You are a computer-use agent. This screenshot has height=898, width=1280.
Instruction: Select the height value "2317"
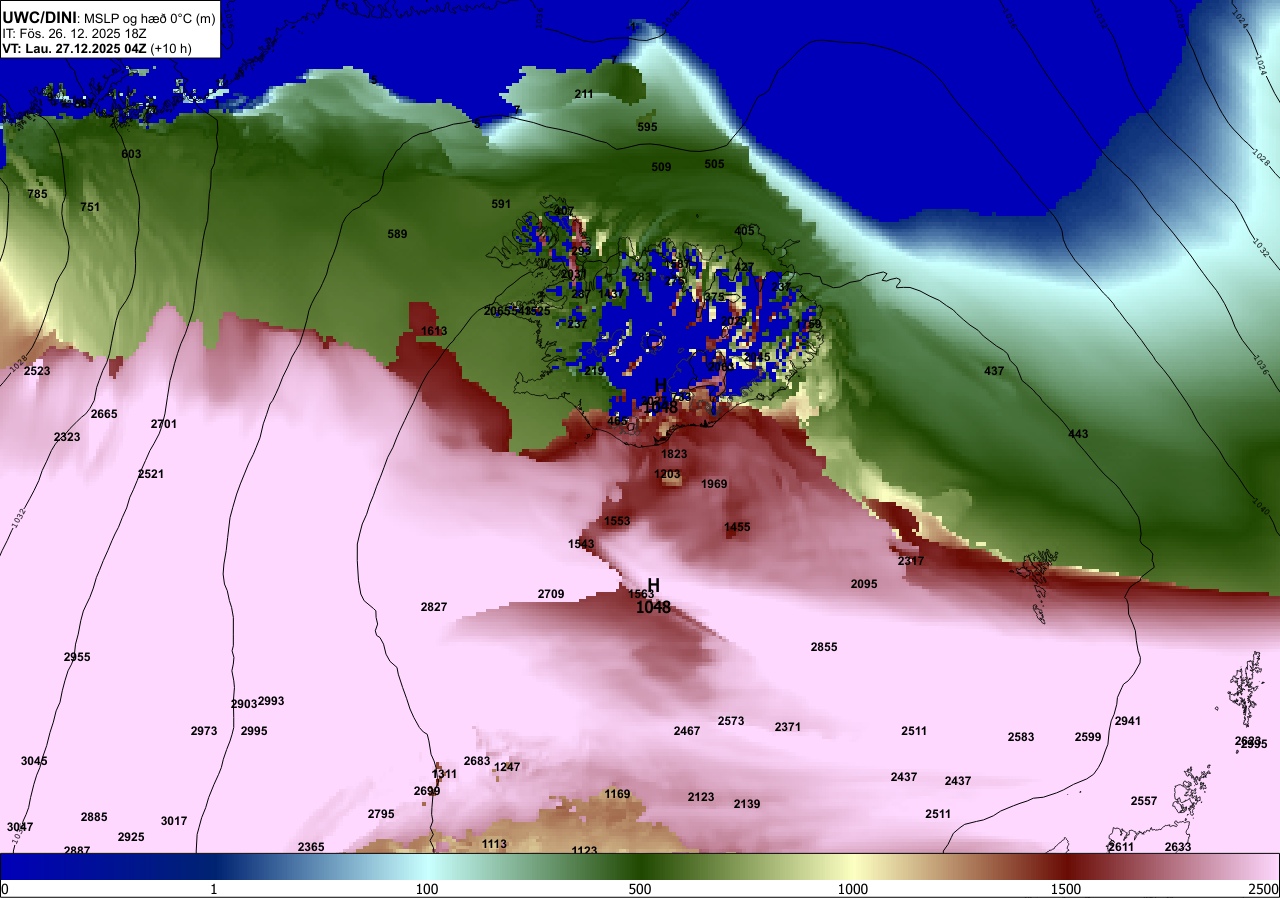point(911,561)
